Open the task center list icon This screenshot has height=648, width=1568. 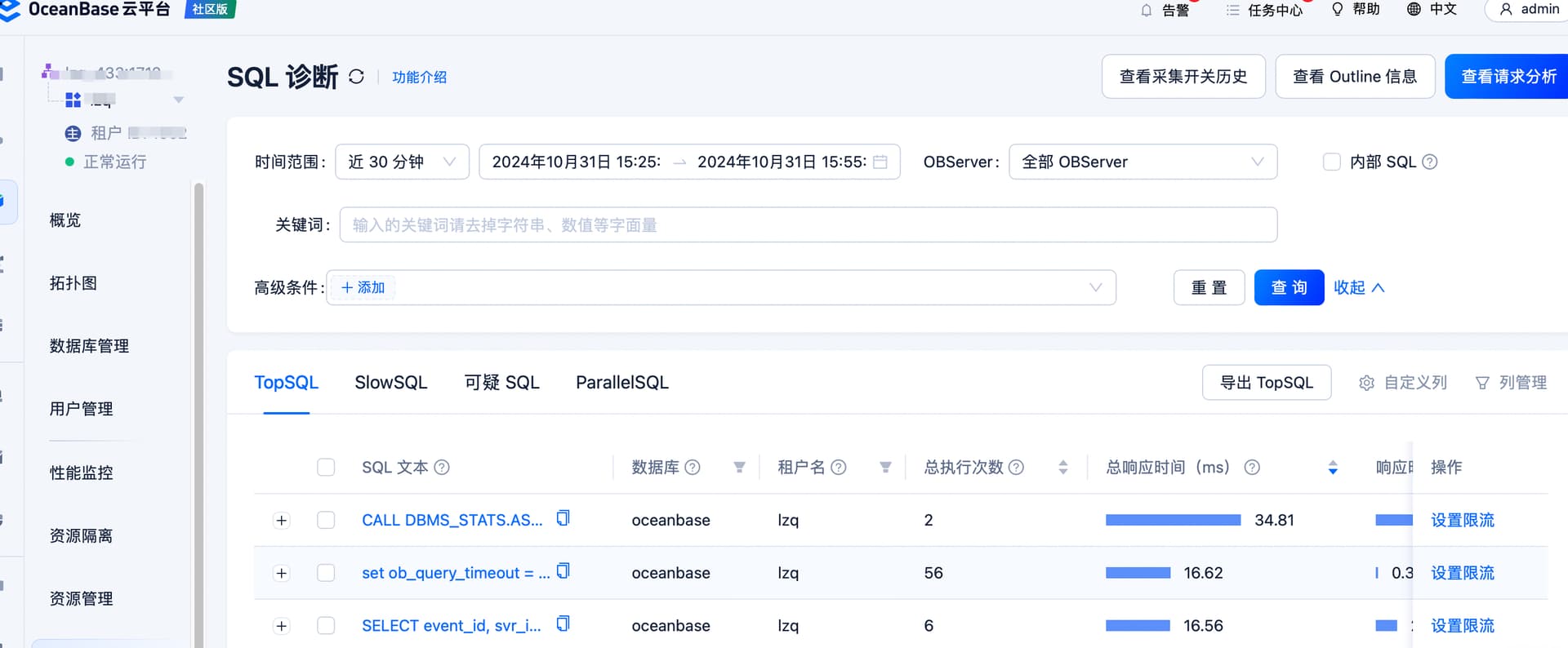point(1232,10)
